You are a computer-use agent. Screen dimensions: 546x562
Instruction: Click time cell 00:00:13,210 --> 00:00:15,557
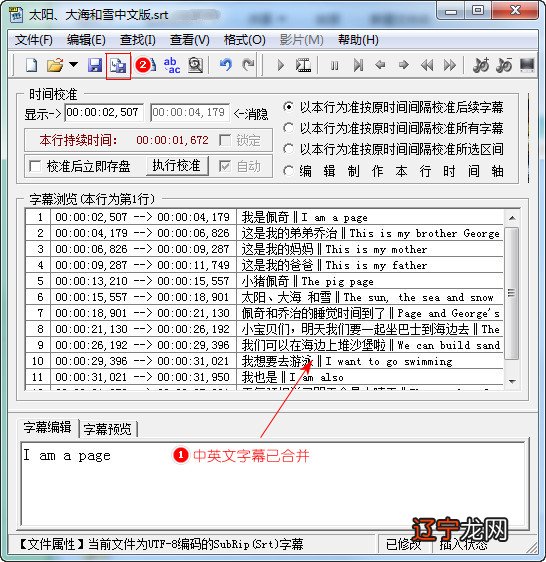[x=142, y=281]
